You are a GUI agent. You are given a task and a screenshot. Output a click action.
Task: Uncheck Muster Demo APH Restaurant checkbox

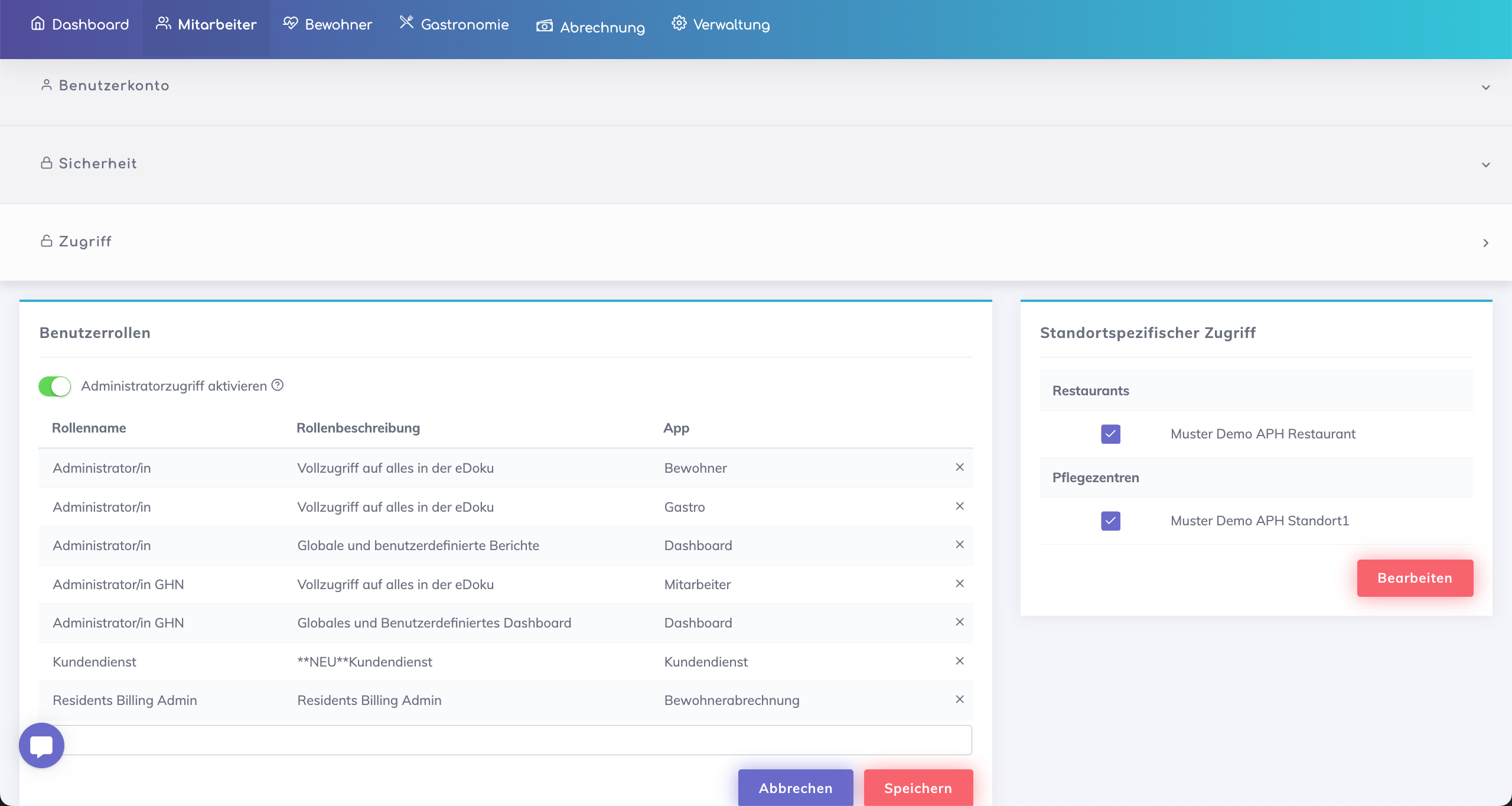point(1110,434)
